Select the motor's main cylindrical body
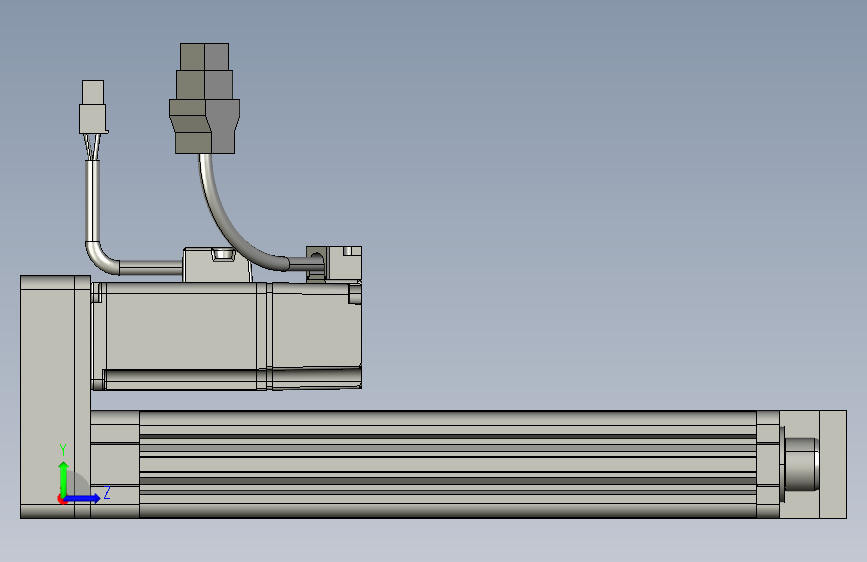Image resolution: width=867 pixels, height=562 pixels. [180, 336]
